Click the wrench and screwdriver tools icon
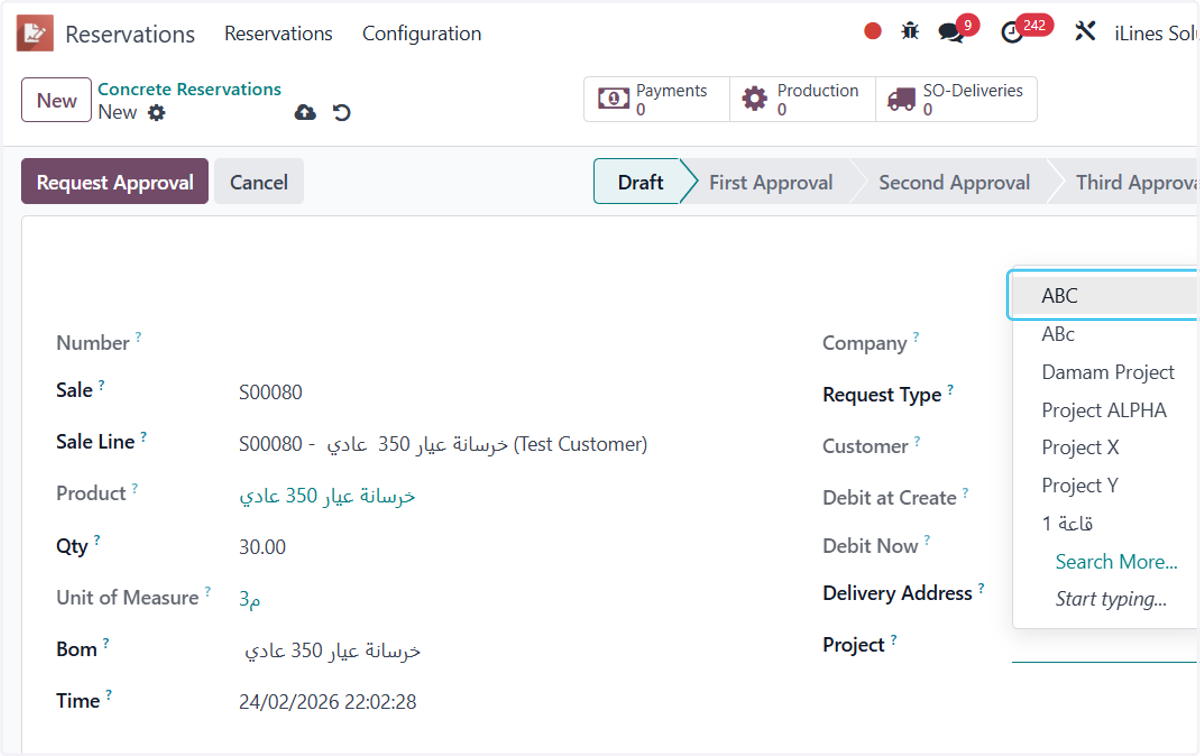Viewport: 1200px width, 756px height. point(1085,32)
